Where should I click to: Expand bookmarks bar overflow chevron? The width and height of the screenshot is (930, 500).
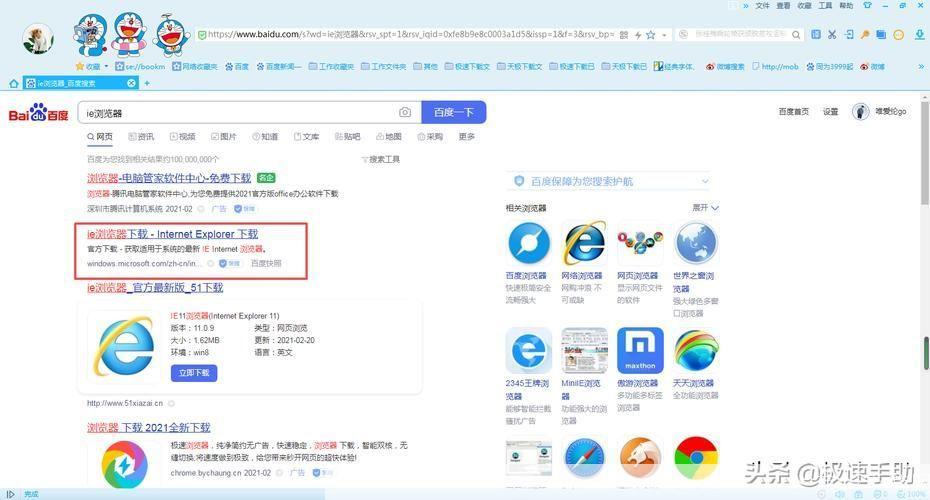click(x=921, y=66)
